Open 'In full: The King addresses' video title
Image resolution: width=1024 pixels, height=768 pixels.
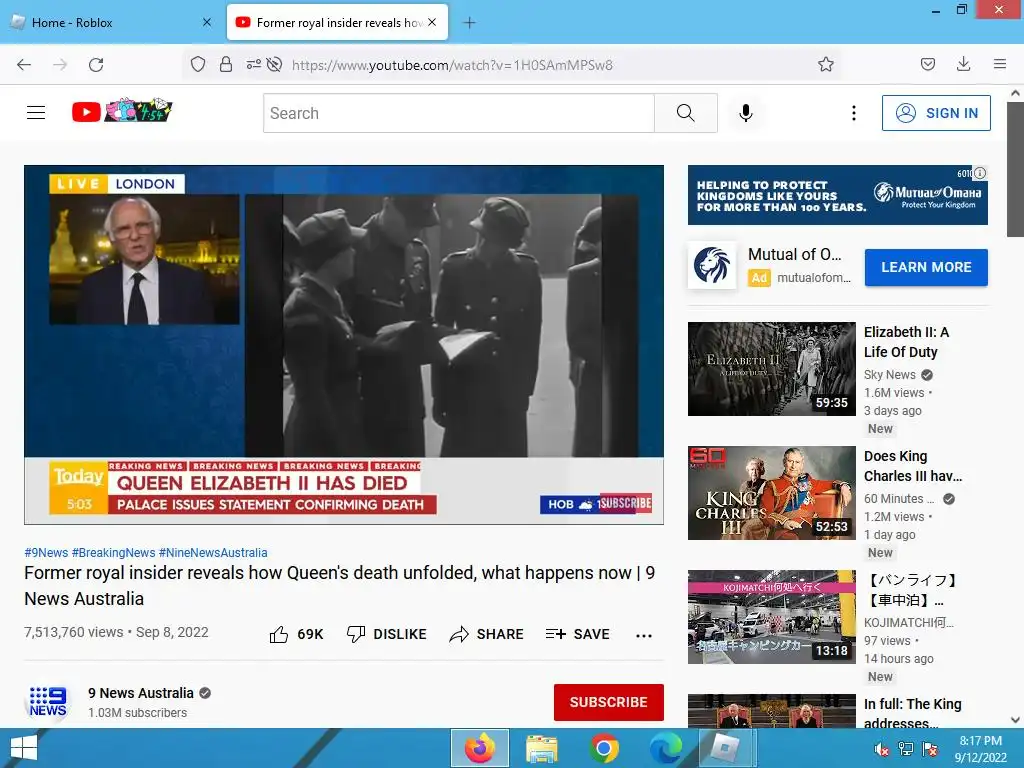[x=913, y=713]
